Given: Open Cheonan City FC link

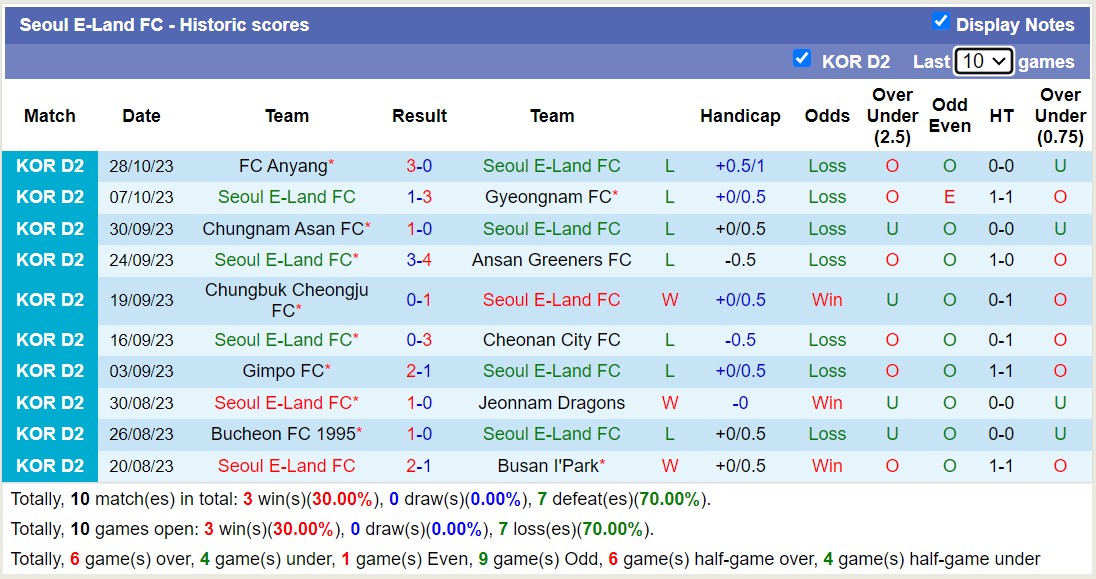Looking at the screenshot, I should 552,340.
